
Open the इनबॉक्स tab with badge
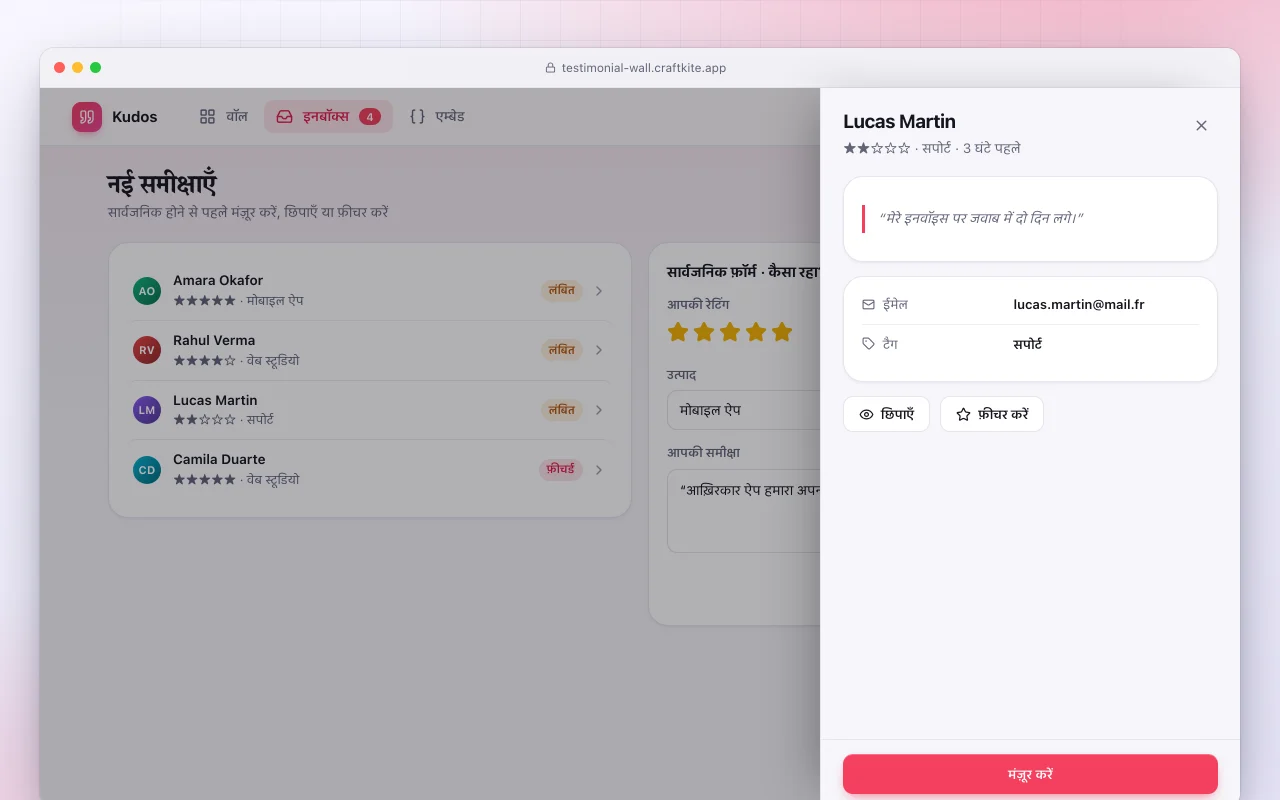tap(328, 116)
